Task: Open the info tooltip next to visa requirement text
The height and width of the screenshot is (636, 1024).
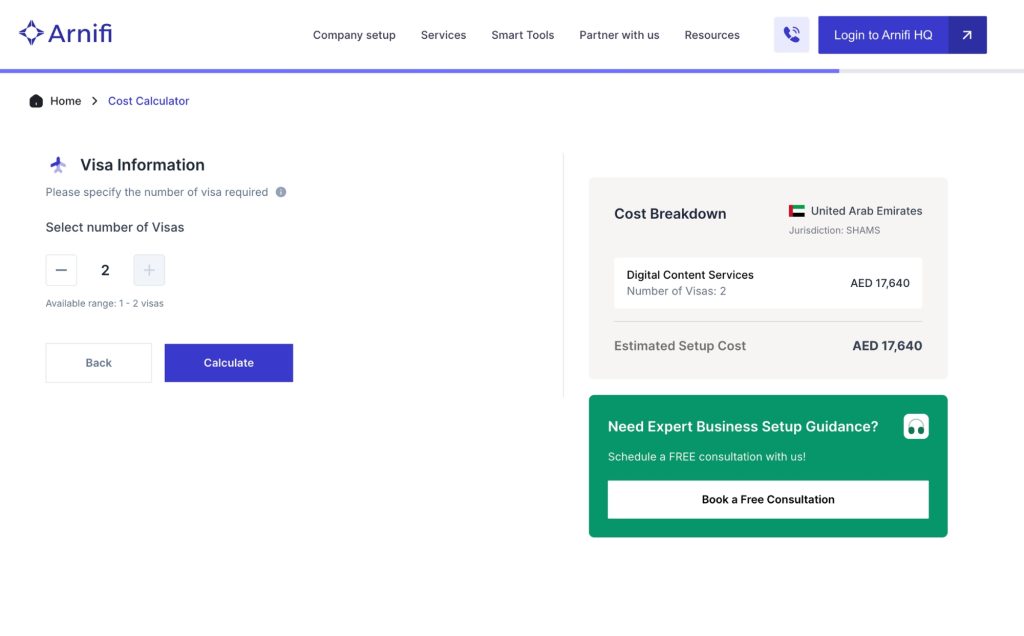Action: point(281,191)
